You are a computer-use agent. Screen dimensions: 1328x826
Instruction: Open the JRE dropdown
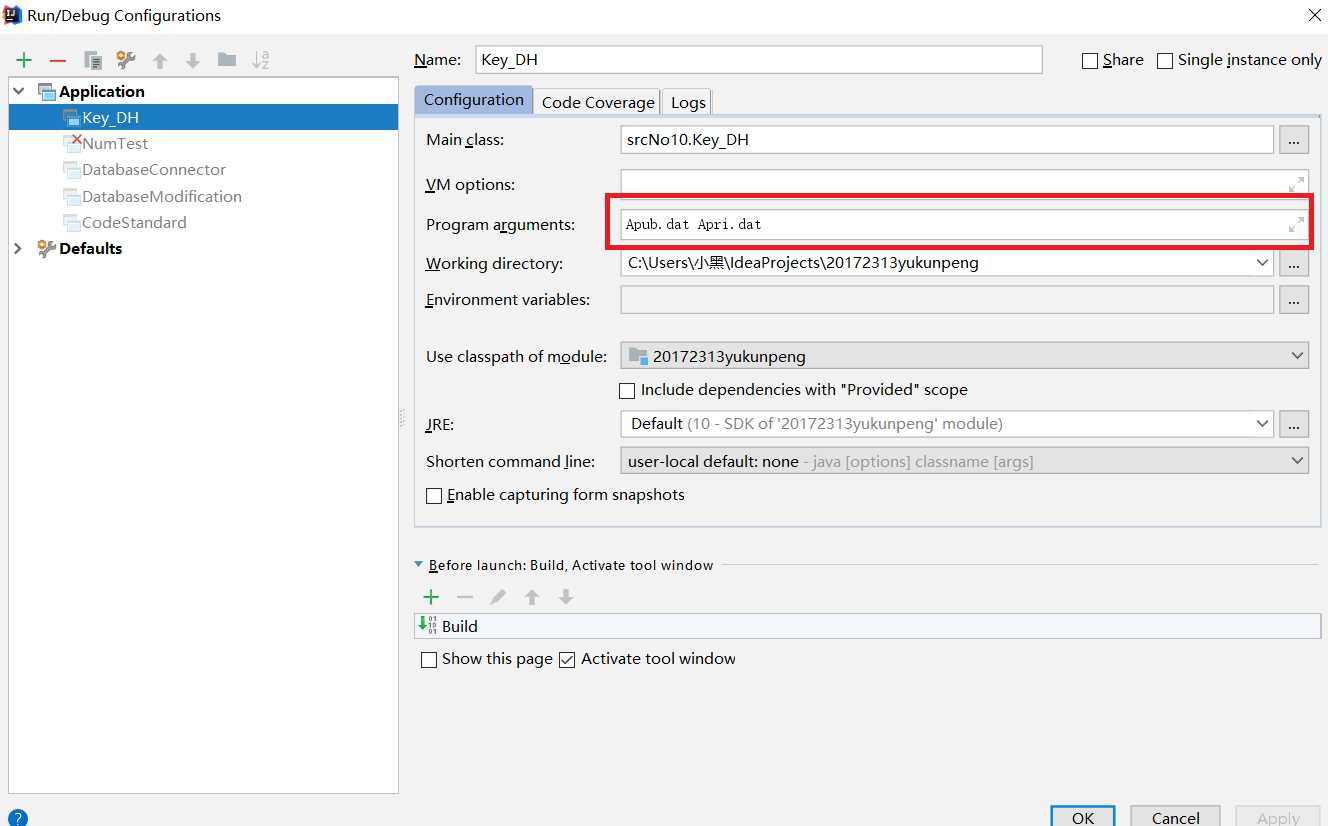tap(1262, 424)
